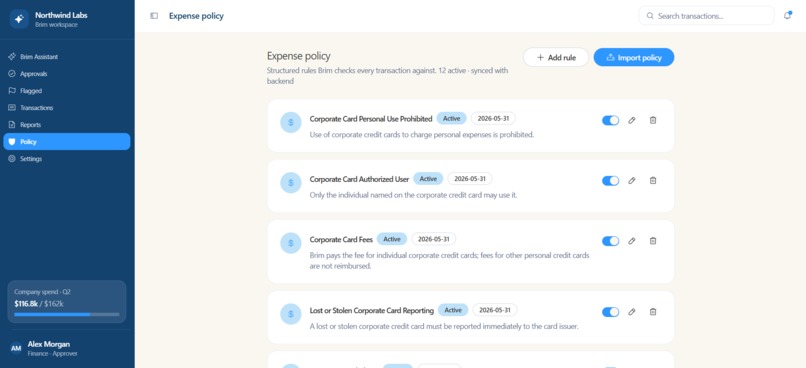
Task: Open Settings in sidebar
Action: [67, 158]
